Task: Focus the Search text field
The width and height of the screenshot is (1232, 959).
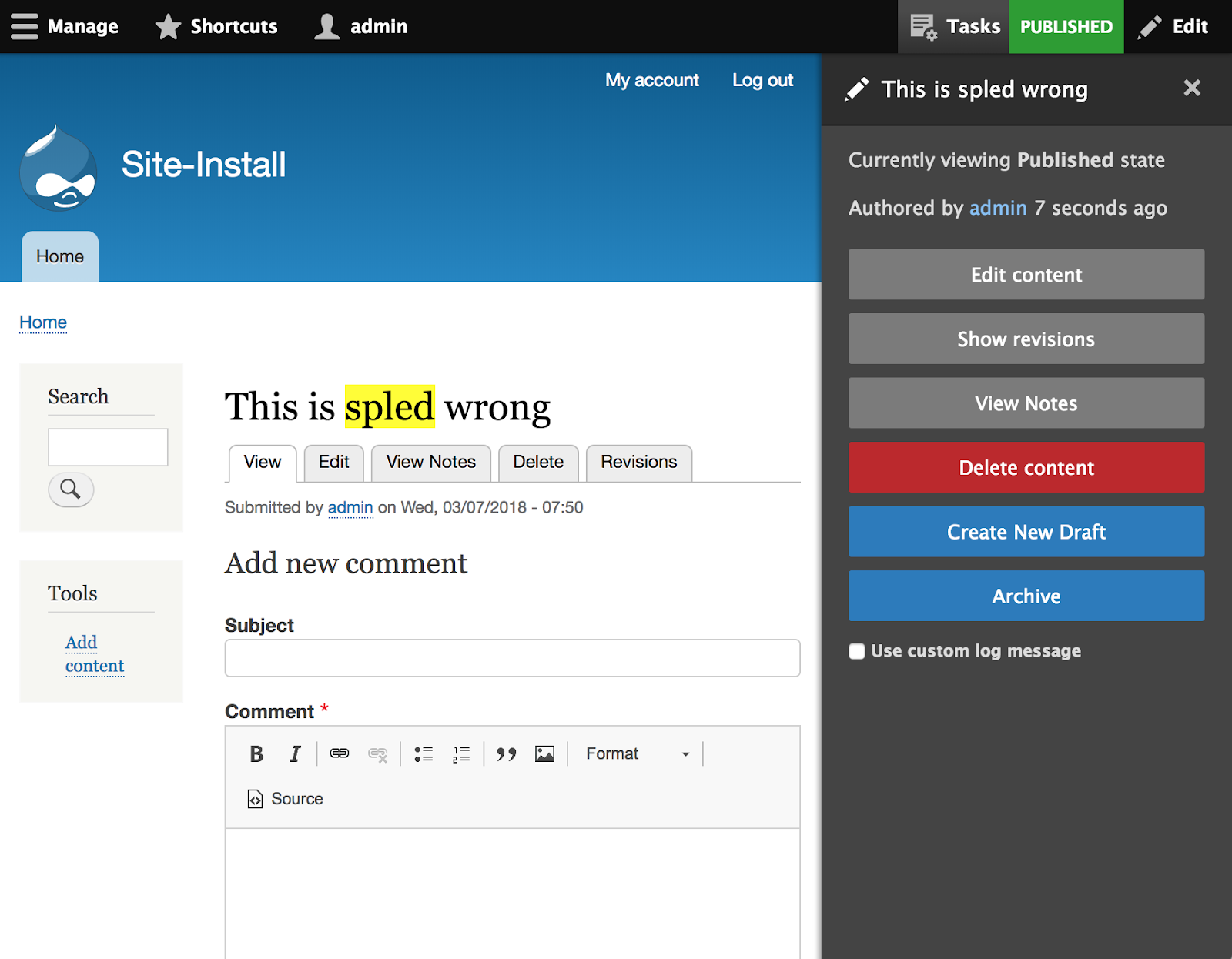Action: pos(108,447)
